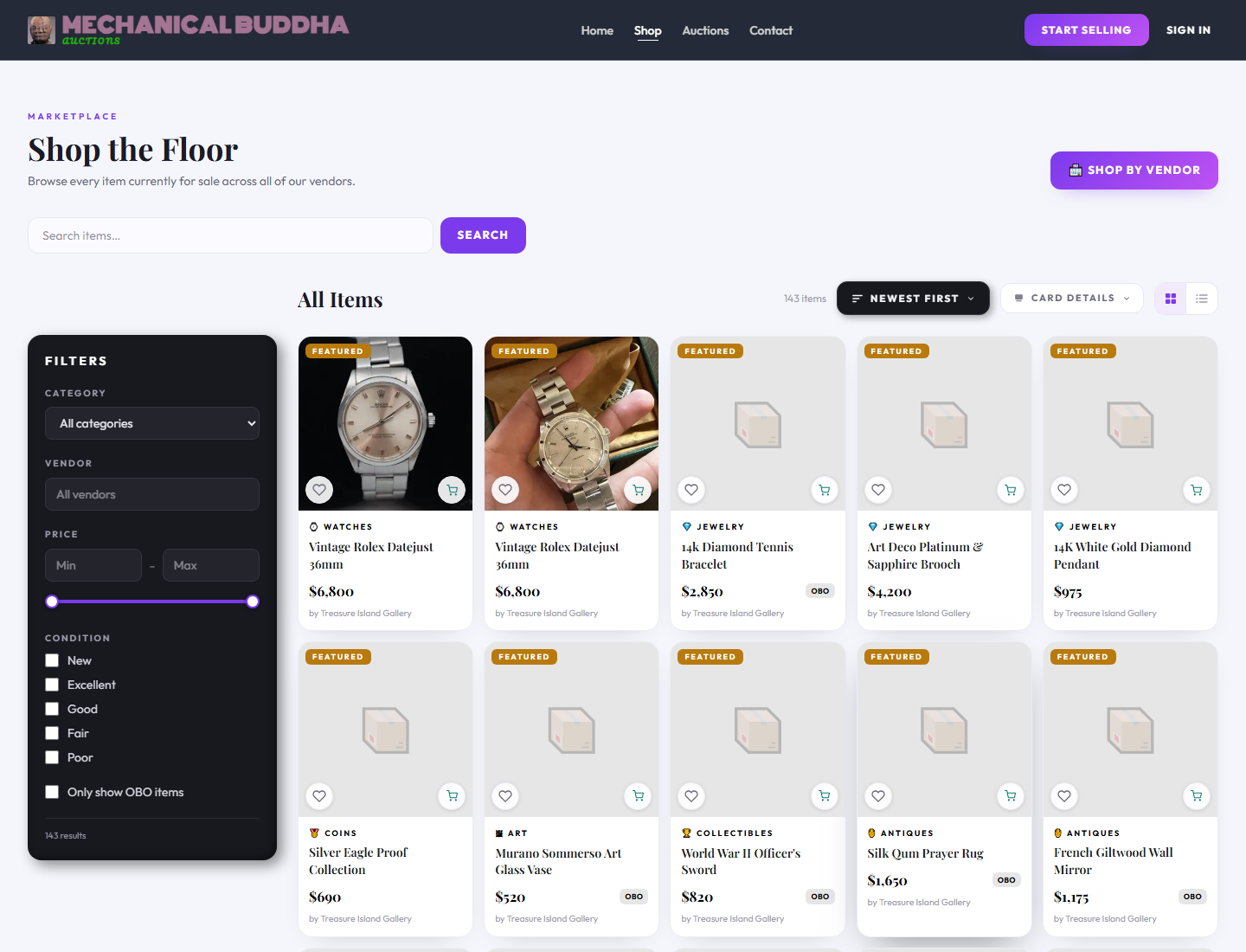1246x952 pixels.
Task: Favorite the Silver Eagle Proof Collection
Action: coord(319,796)
